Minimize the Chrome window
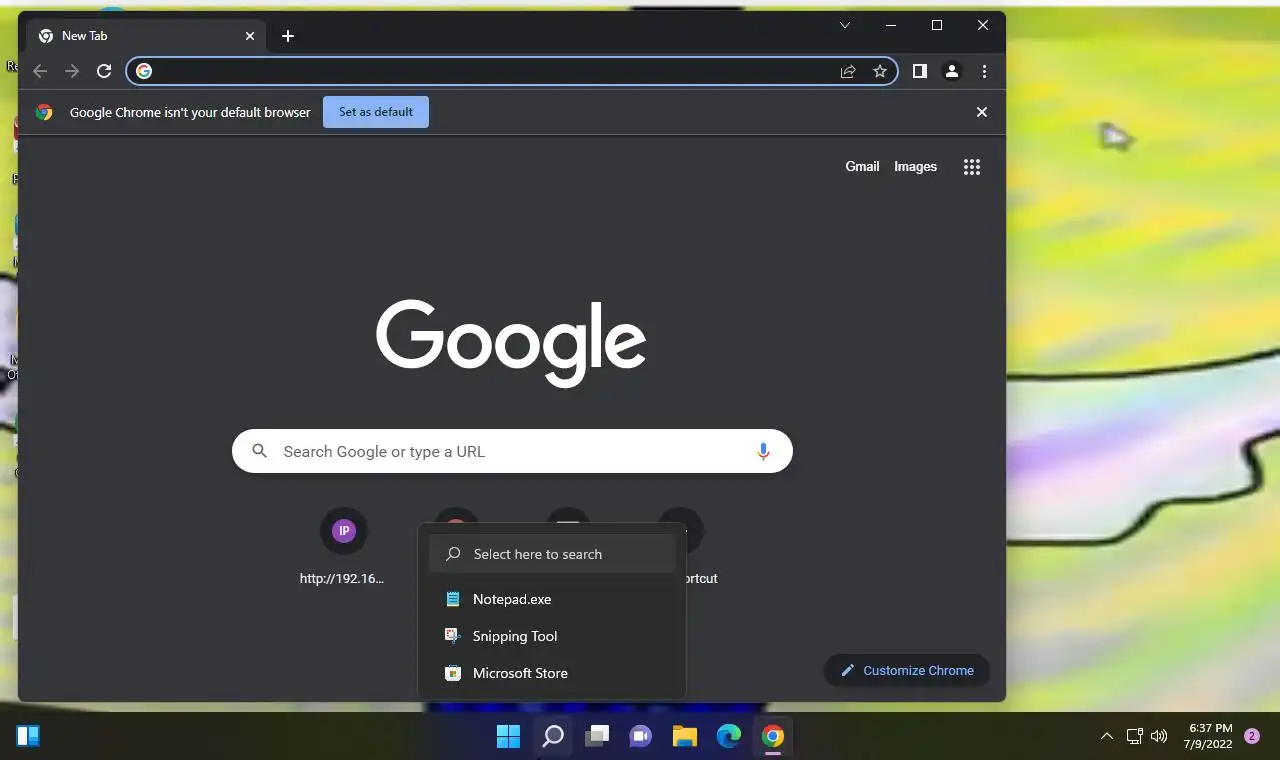This screenshot has width=1280, height=760. (x=890, y=25)
